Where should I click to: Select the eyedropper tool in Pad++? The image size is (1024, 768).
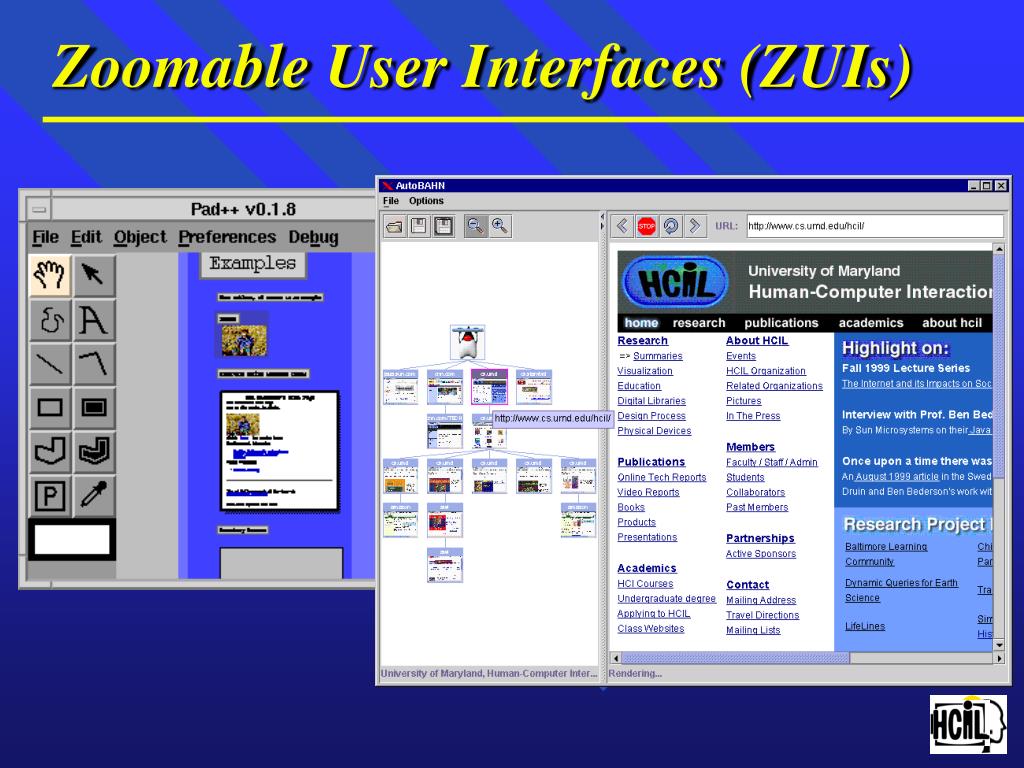pos(94,496)
